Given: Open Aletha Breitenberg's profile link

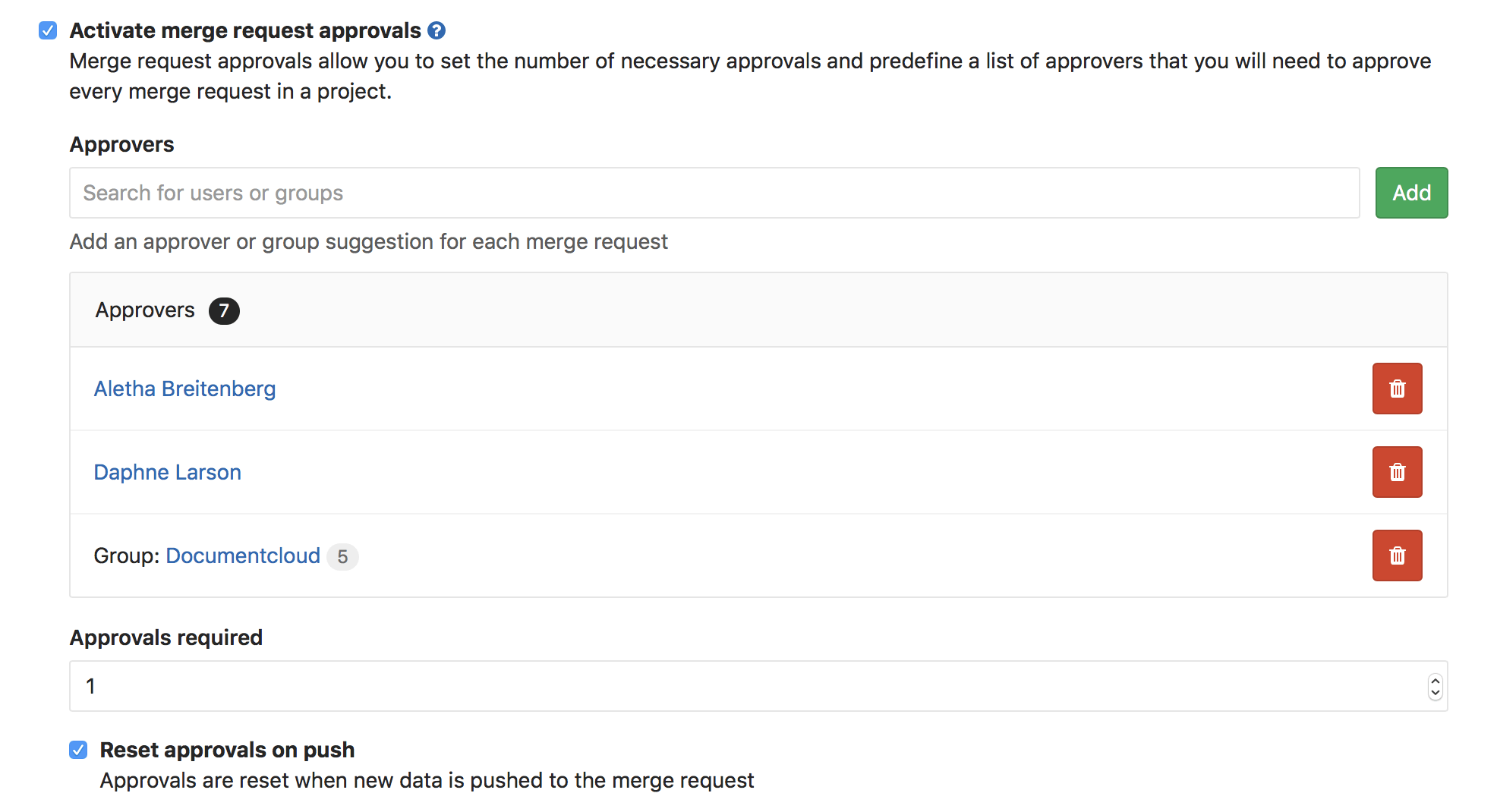Looking at the screenshot, I should click(x=184, y=389).
